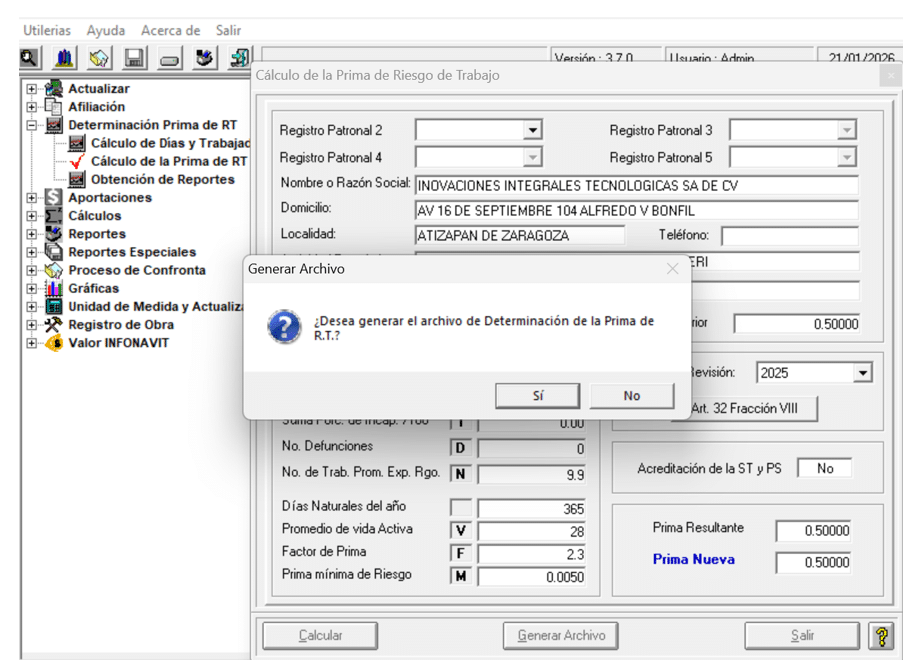Viewport: 922px width, 671px height.
Task: Confirm file generation with Sí button
Action: click(537, 396)
